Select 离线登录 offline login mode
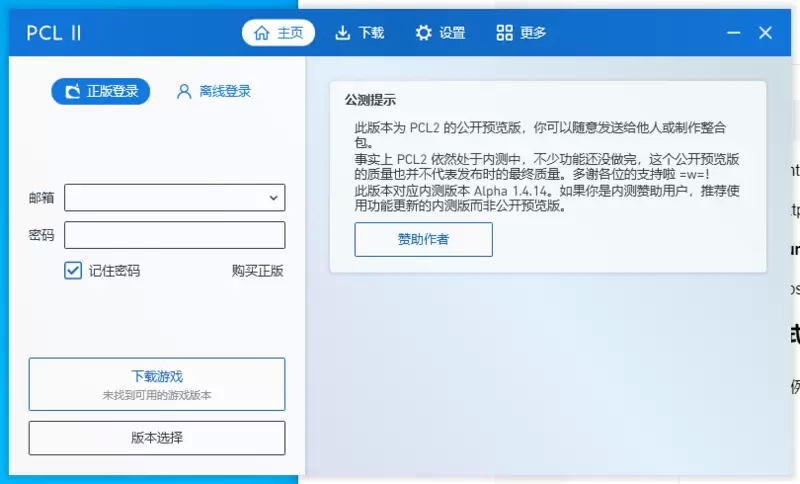 (x=213, y=91)
